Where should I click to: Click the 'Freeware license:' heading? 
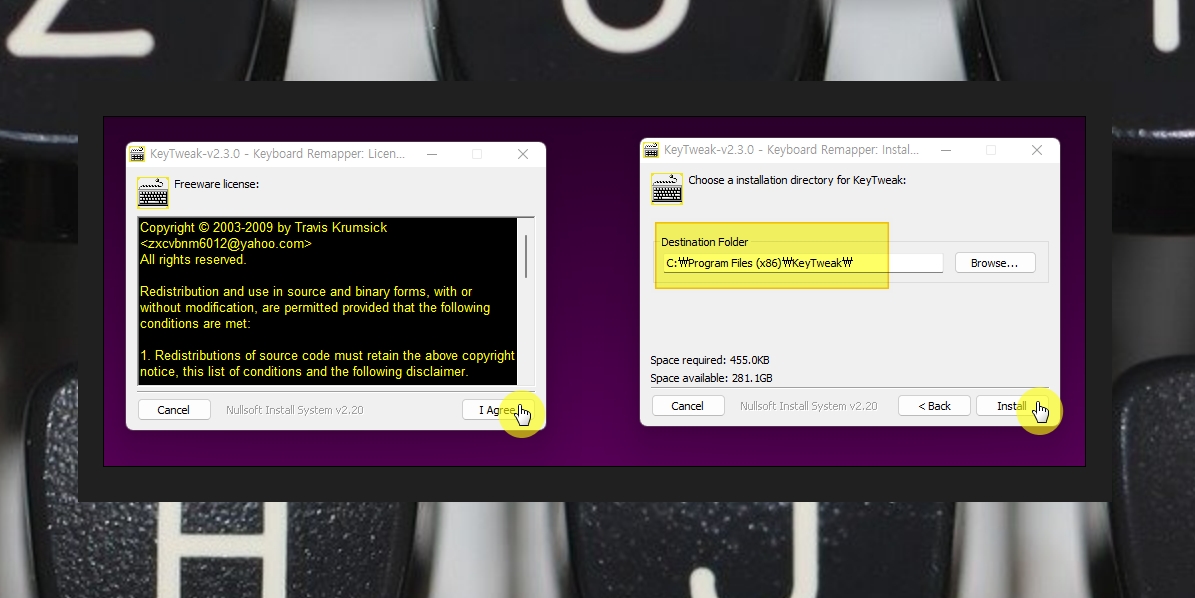(216, 184)
